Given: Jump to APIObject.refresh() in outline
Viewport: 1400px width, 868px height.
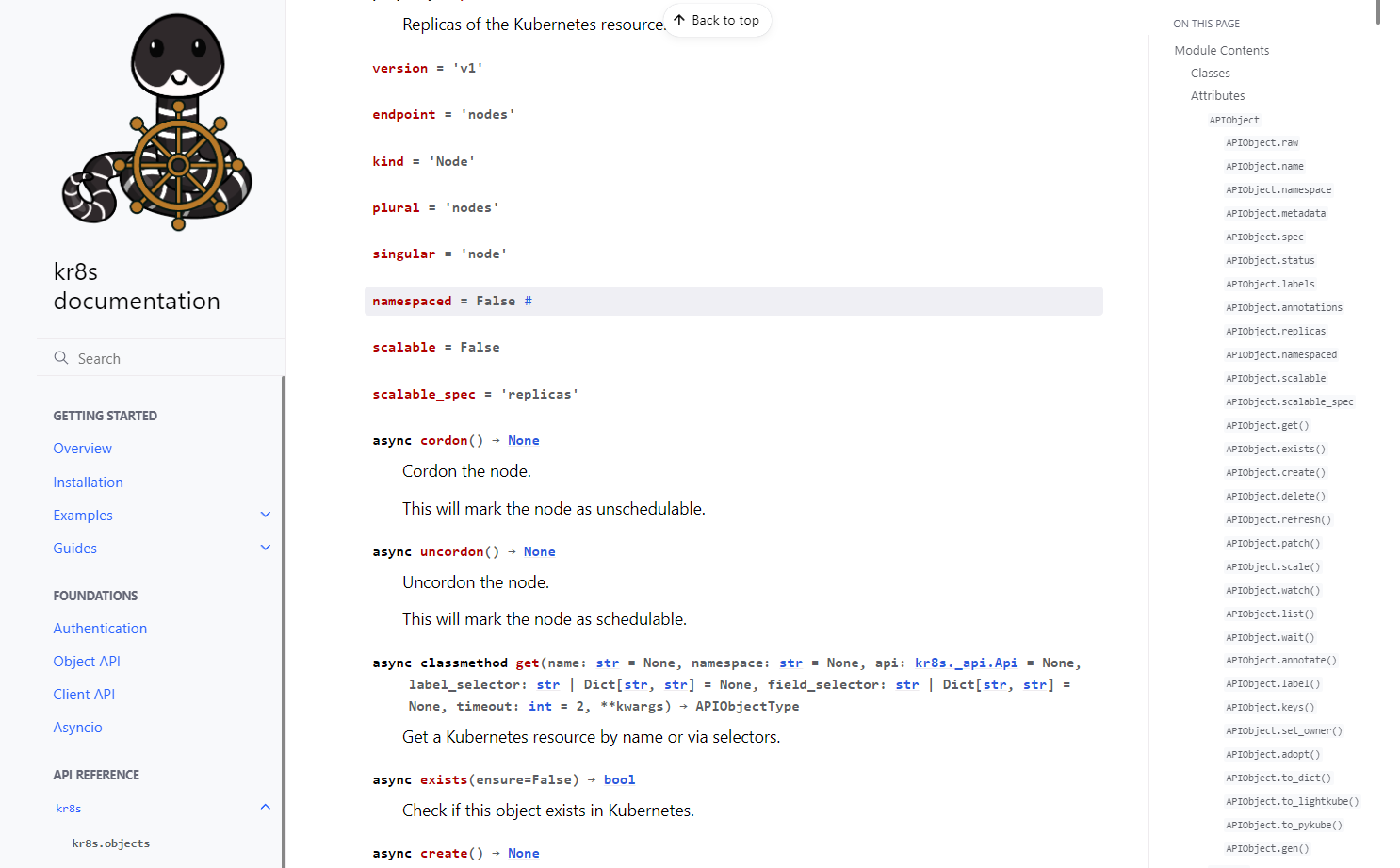Looking at the screenshot, I should [x=1278, y=520].
